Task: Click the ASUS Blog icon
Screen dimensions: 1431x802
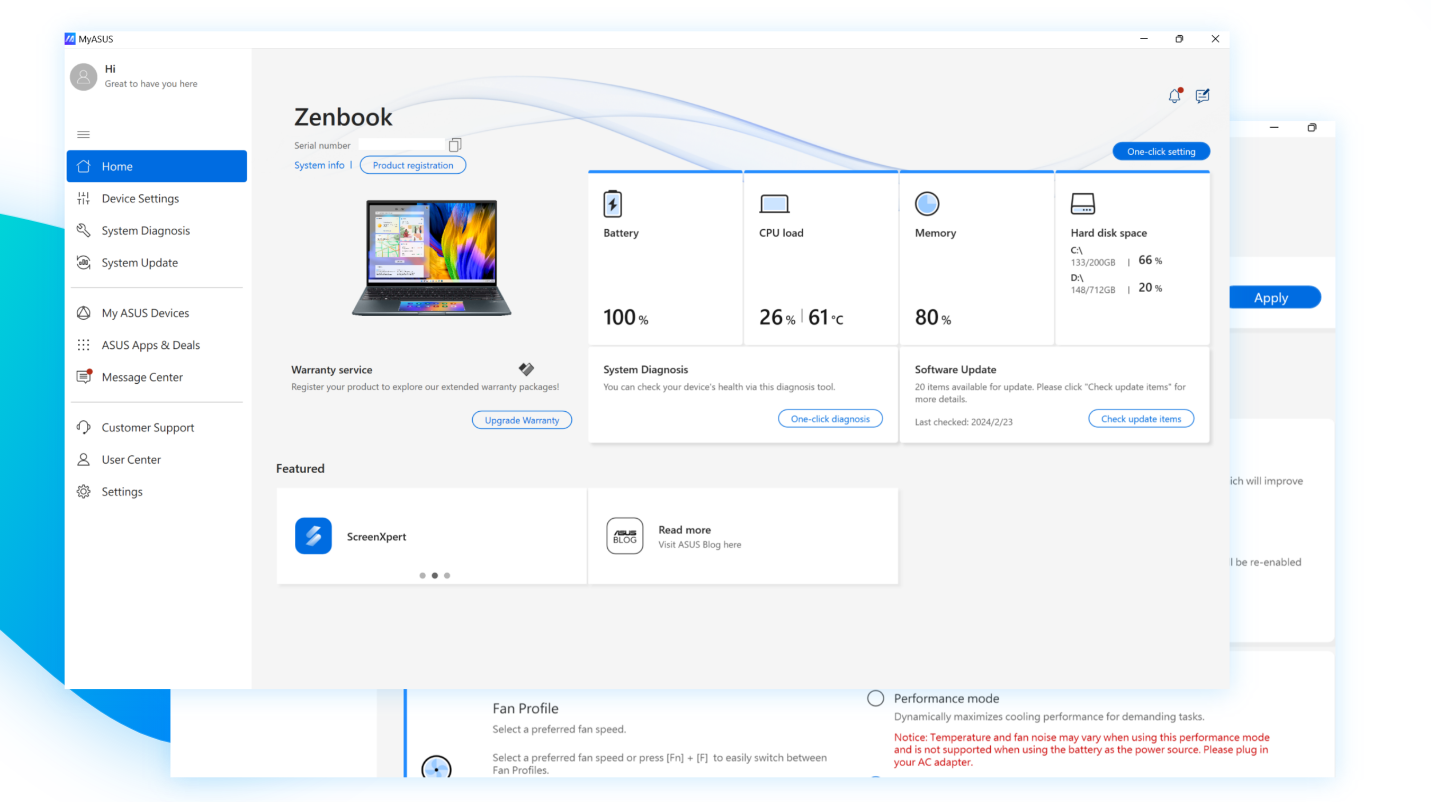Action: pos(625,536)
